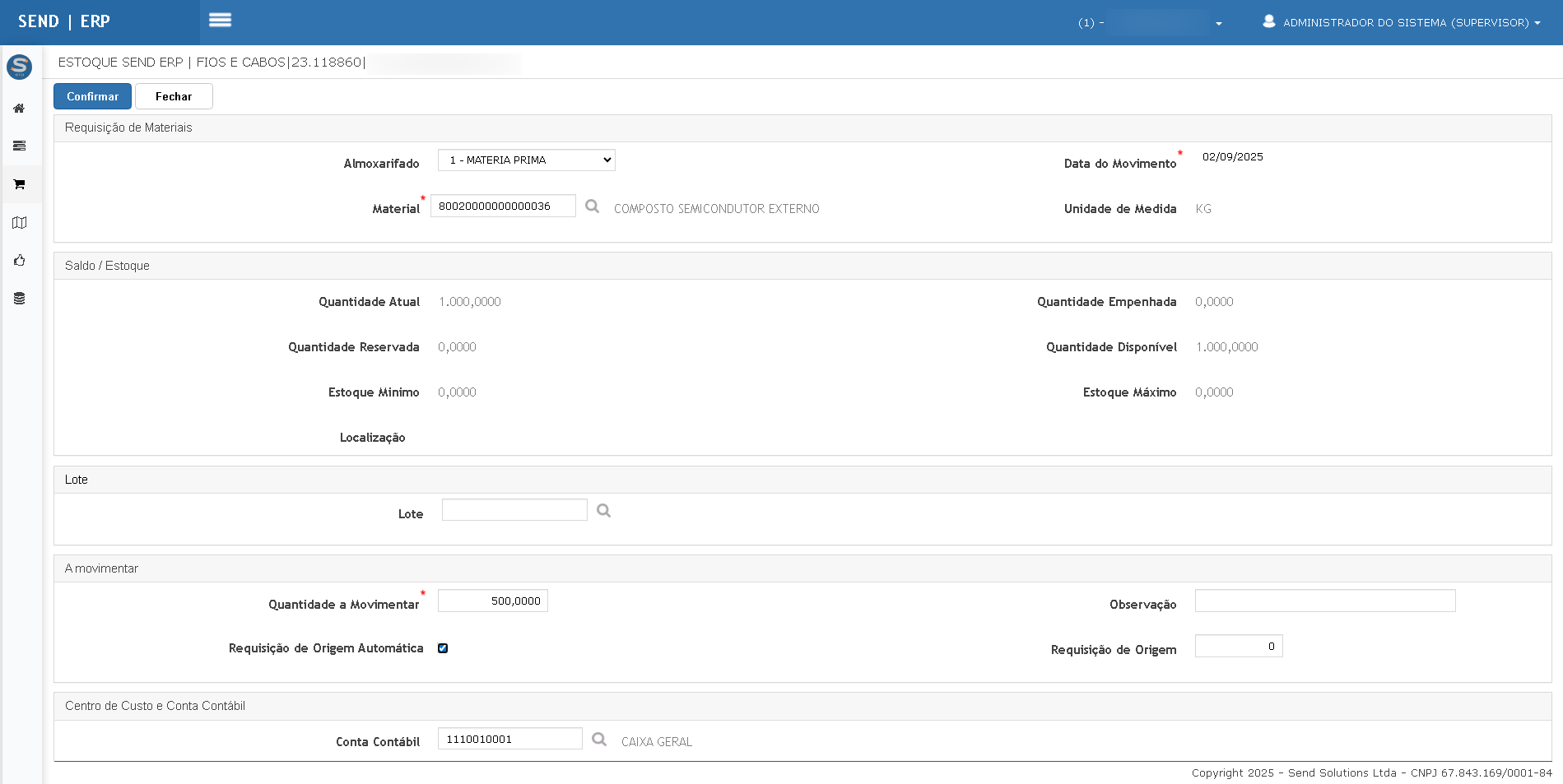Uncheck Requisição de Origem Automática checkbox
1563x784 pixels.
tap(443, 648)
